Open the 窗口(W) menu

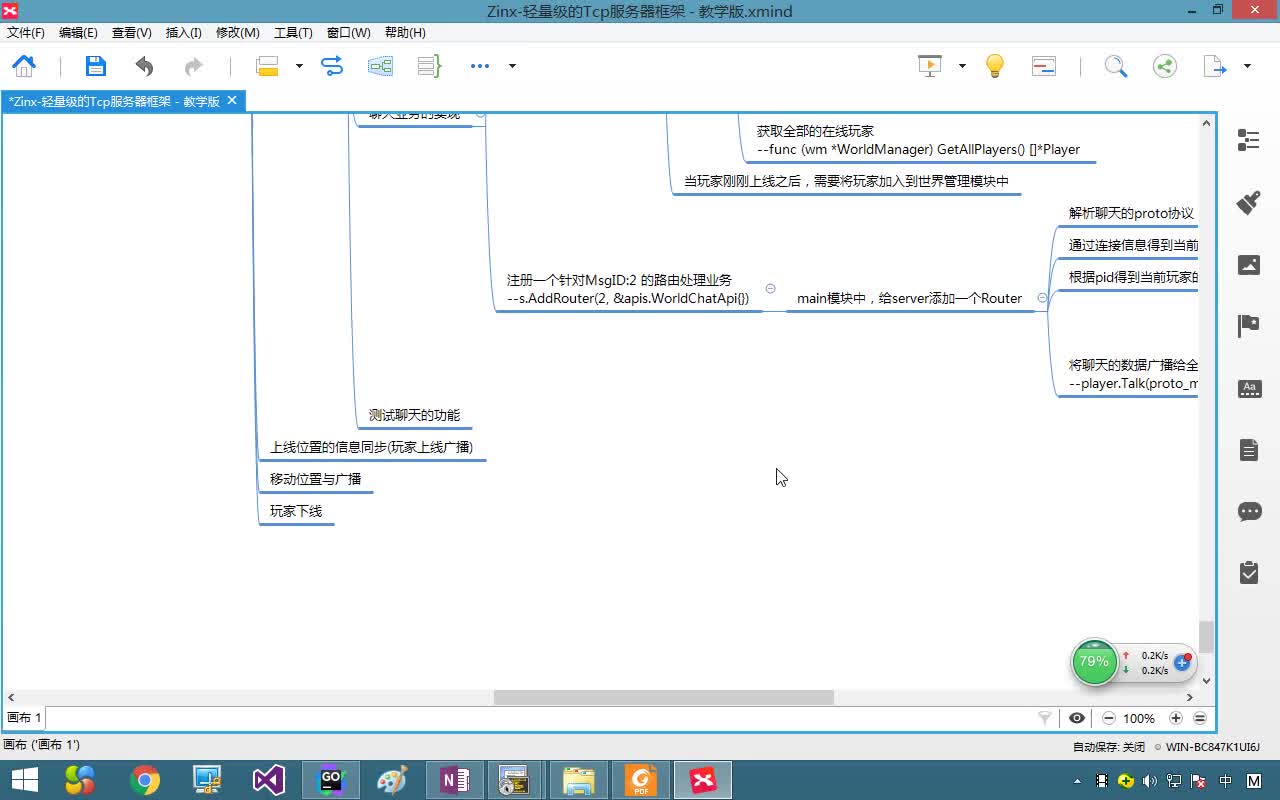click(348, 33)
